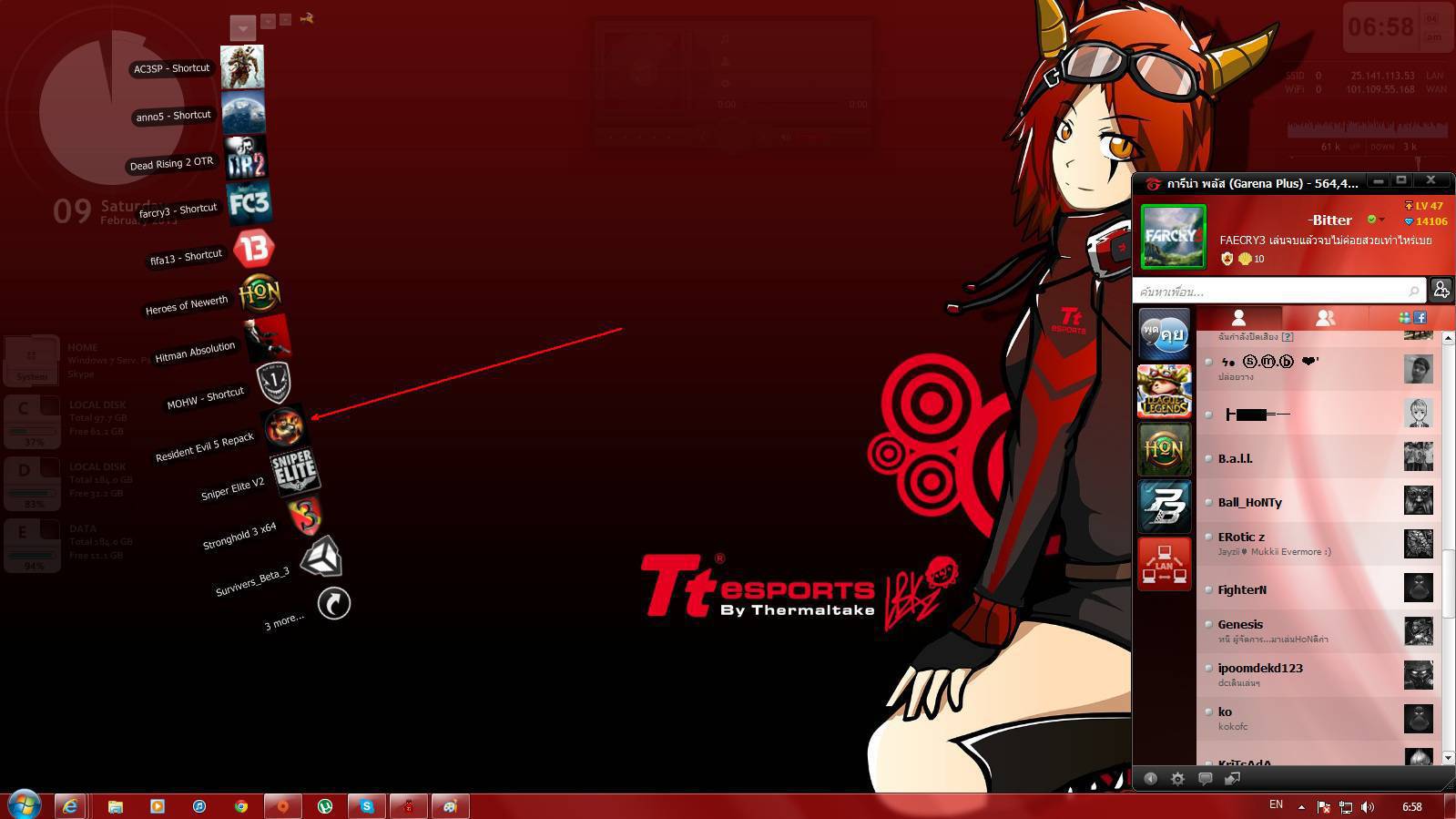The image size is (1456, 819).
Task: Click the user badge icon under status
Action: point(1227,259)
